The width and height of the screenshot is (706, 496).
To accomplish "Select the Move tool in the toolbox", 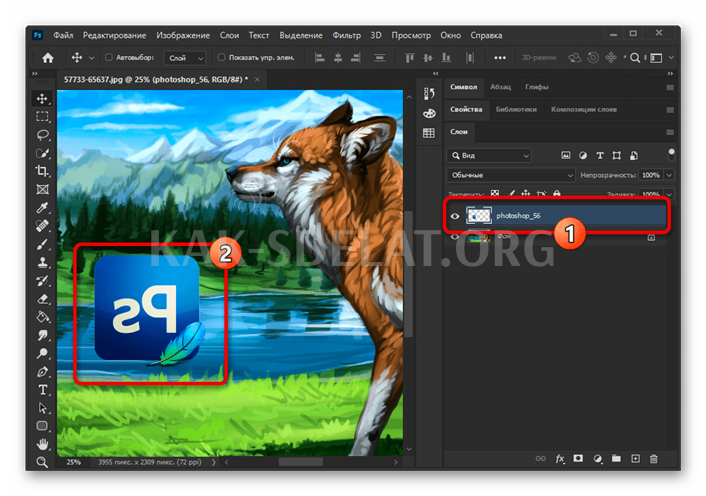I will 42,99.
